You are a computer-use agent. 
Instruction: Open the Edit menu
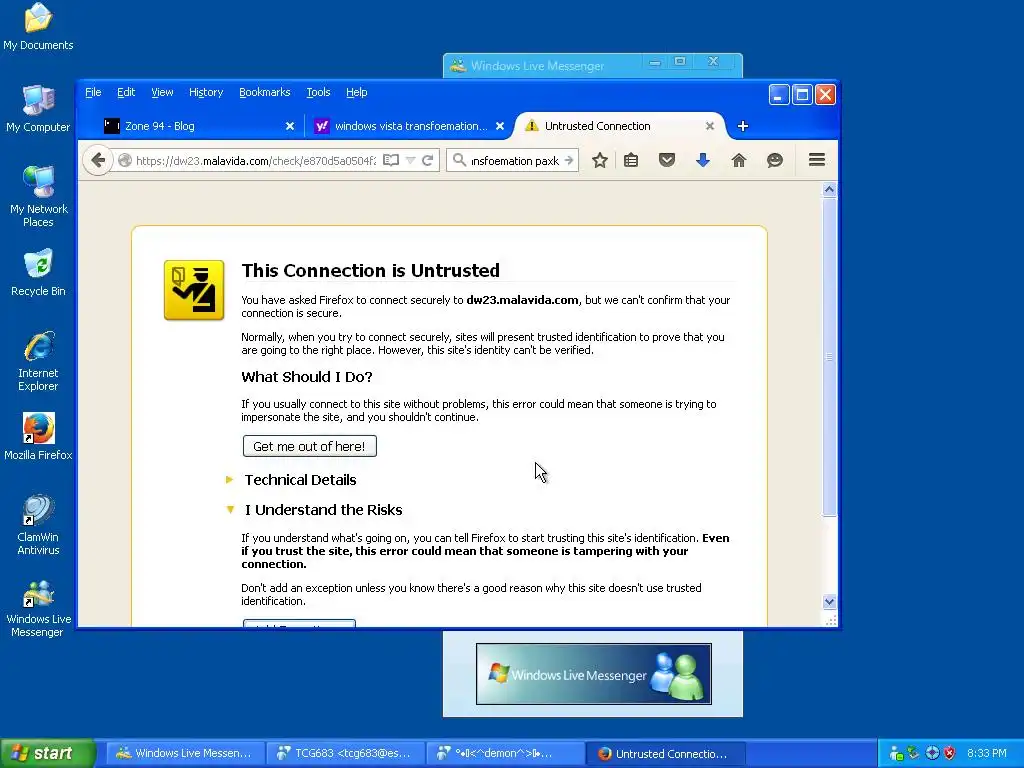pyautogui.click(x=126, y=92)
